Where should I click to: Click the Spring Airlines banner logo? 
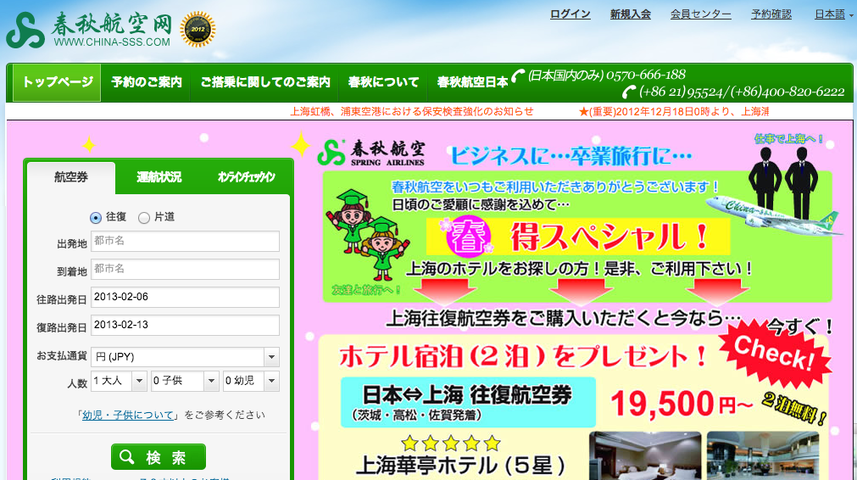(371, 153)
